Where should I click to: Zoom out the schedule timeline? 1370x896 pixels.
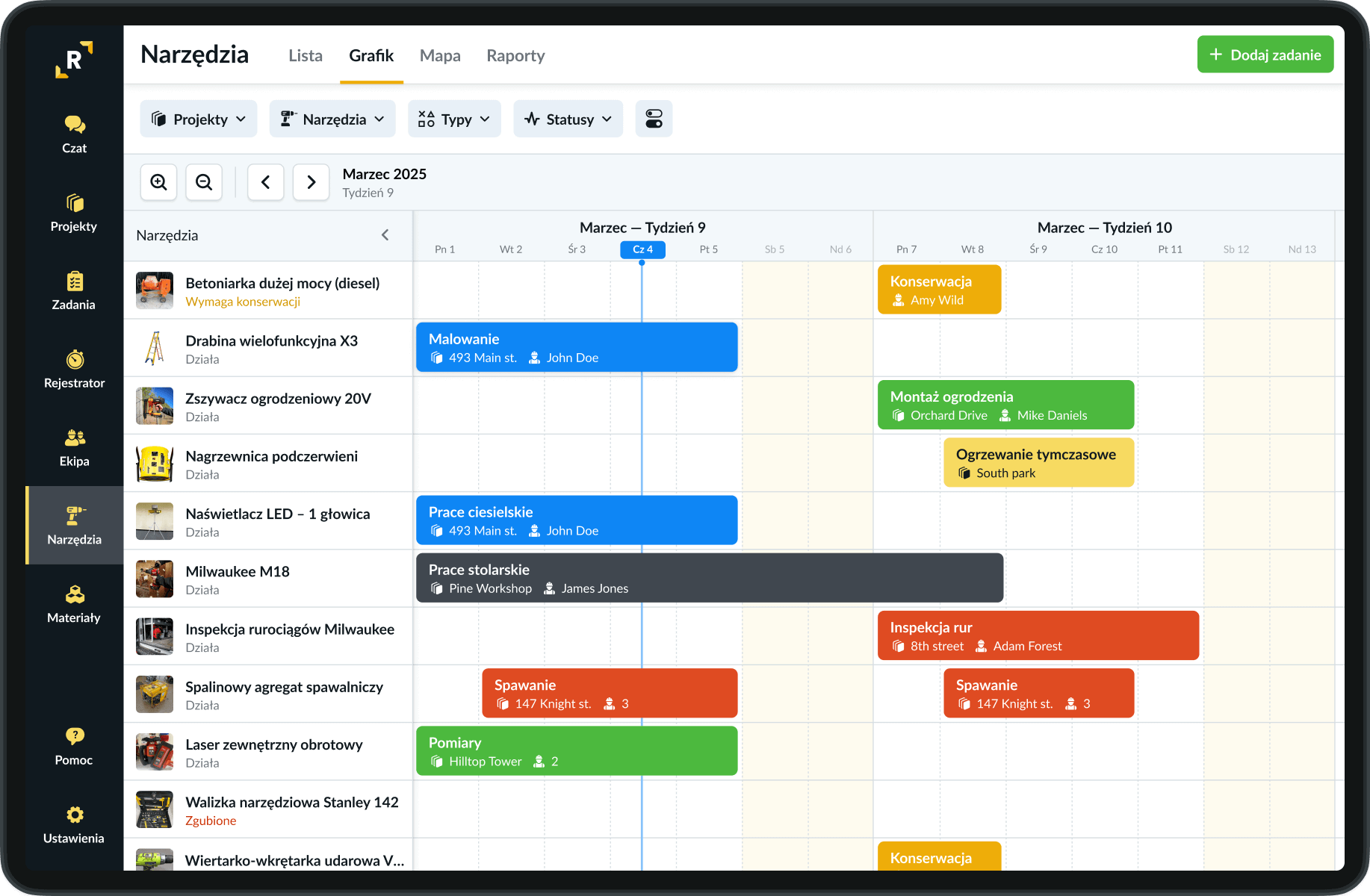[x=204, y=182]
